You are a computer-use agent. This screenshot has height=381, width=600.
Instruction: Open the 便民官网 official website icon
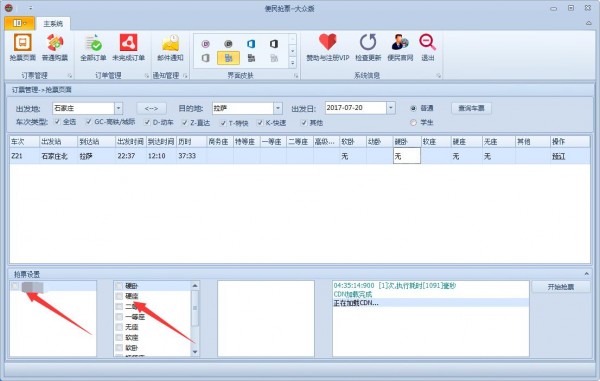[400, 42]
